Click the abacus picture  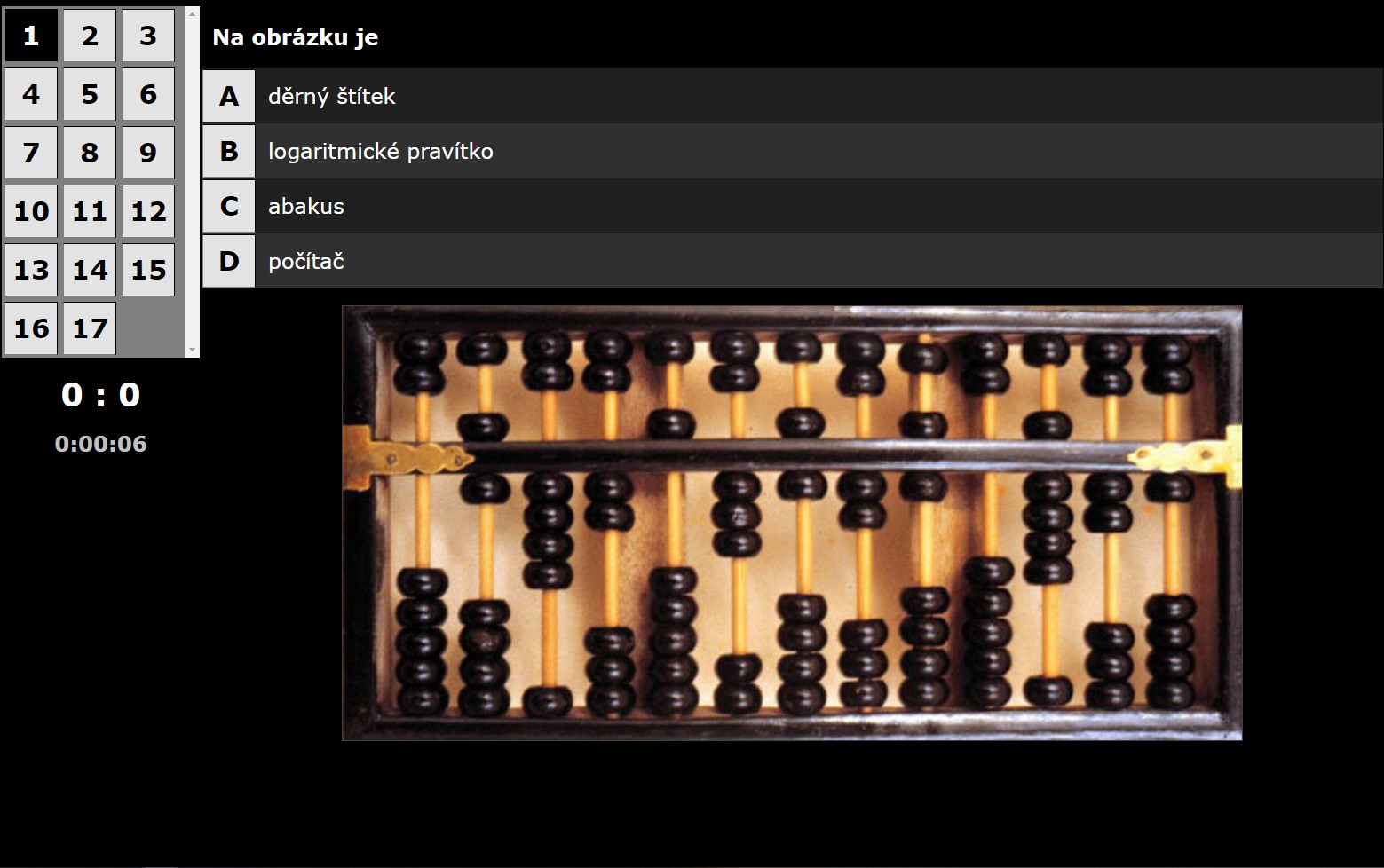pyautogui.click(x=792, y=523)
